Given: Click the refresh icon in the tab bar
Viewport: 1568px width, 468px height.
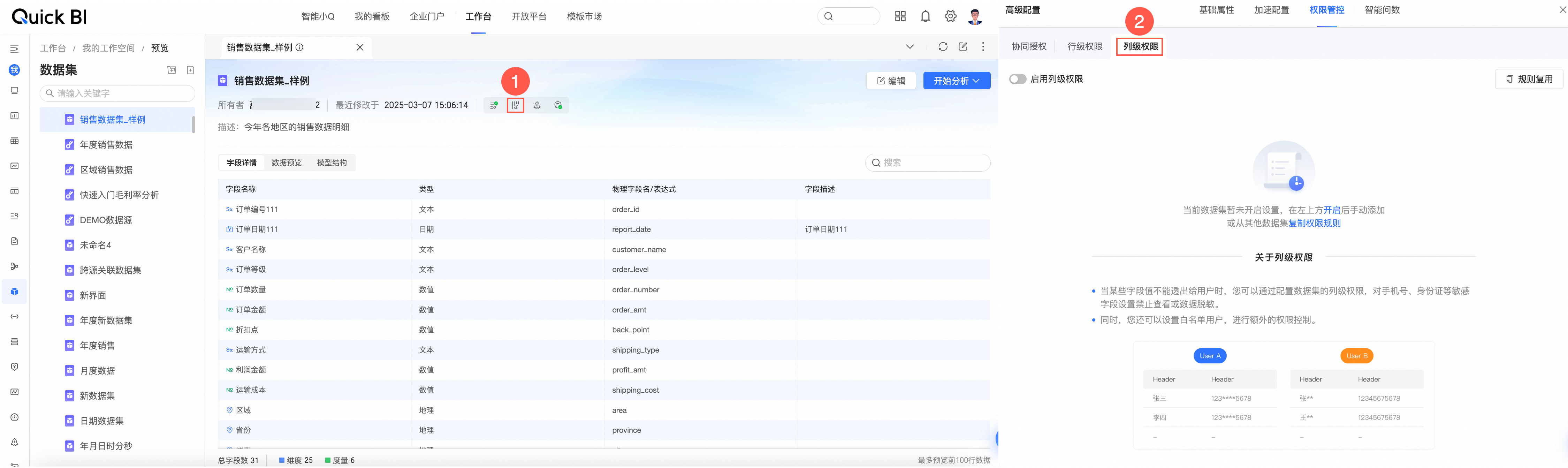Looking at the screenshot, I should 942,47.
